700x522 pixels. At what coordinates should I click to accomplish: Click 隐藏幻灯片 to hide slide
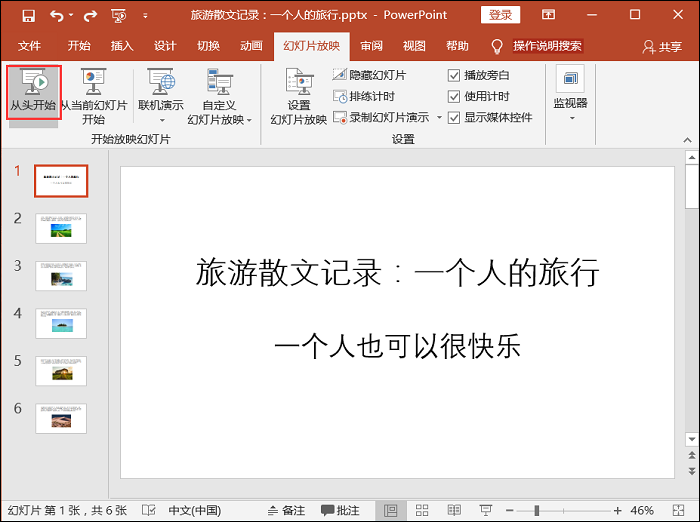point(369,75)
